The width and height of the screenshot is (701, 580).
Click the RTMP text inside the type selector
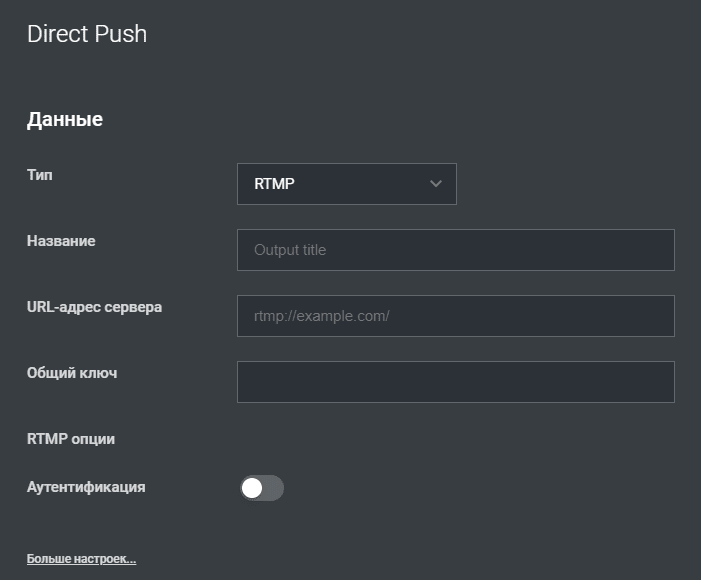pos(274,184)
